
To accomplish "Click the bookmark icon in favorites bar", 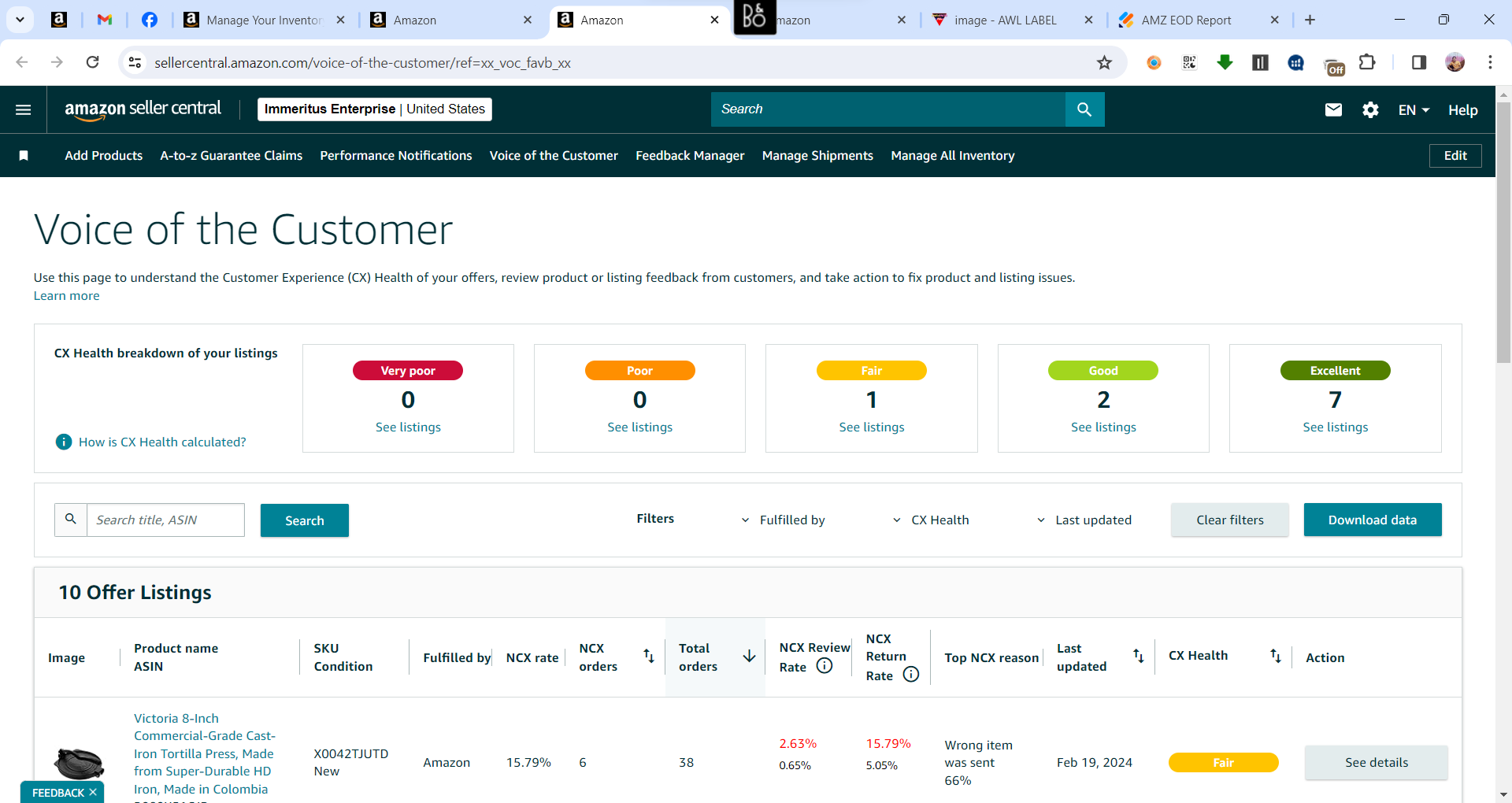I will 24,156.
